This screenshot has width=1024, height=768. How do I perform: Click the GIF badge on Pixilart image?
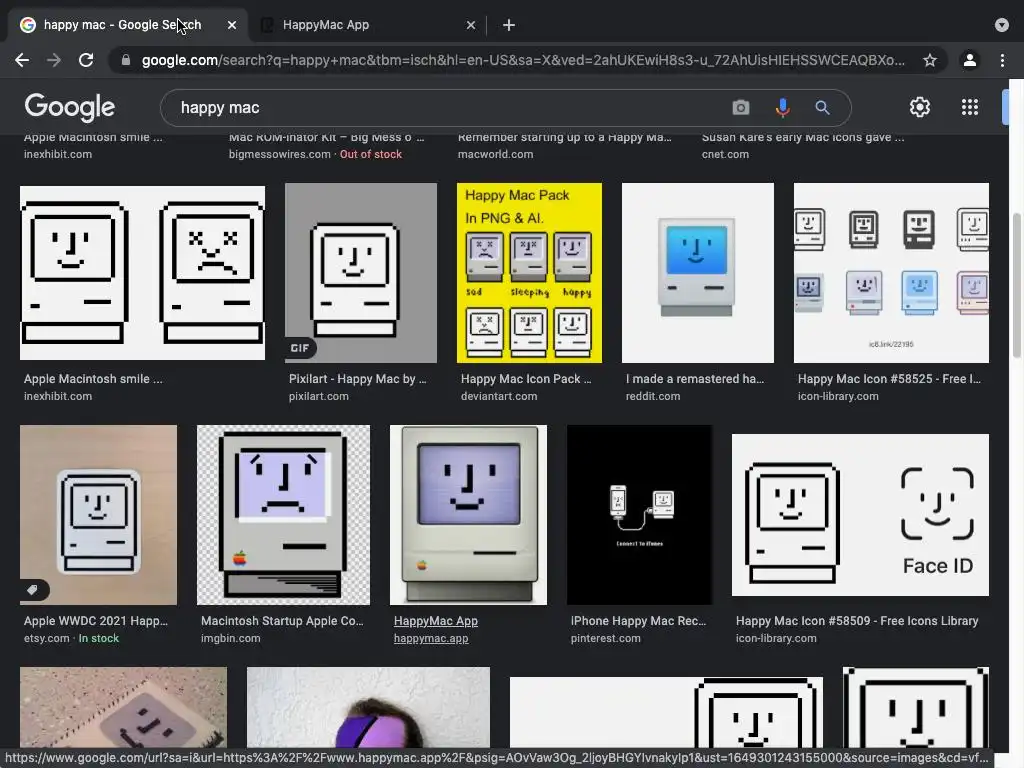coord(300,348)
